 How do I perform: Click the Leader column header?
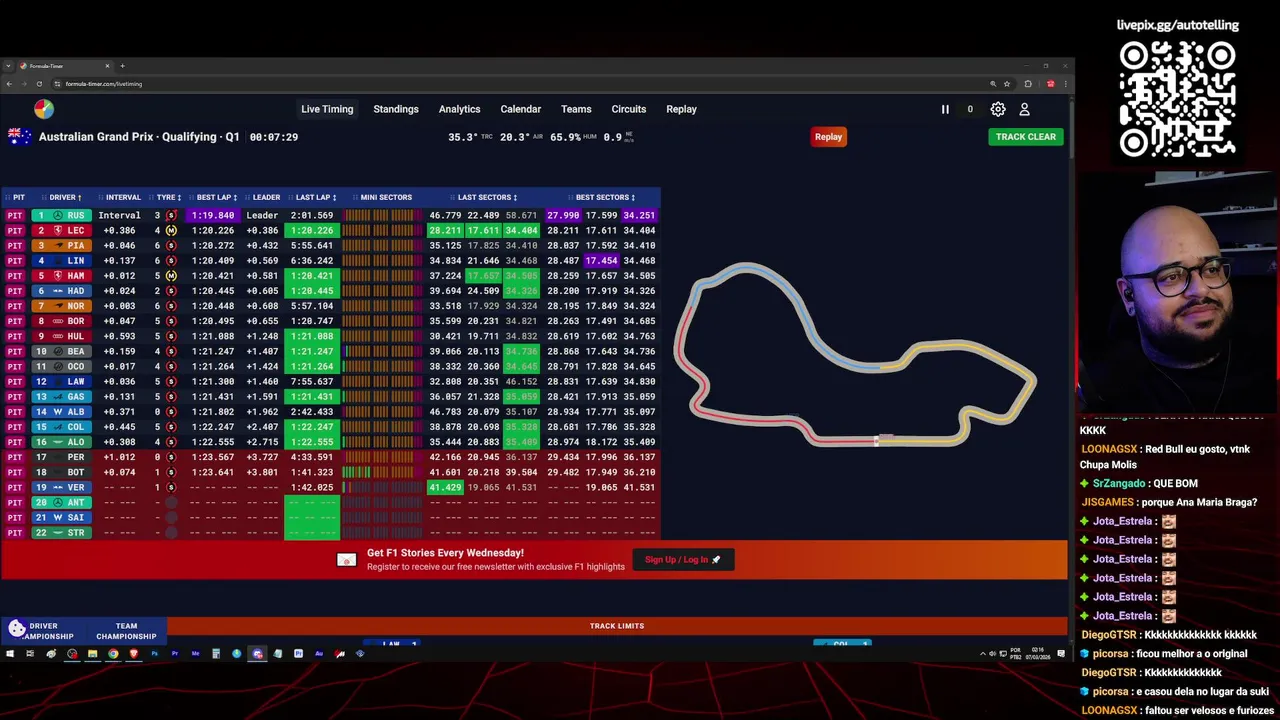(266, 197)
